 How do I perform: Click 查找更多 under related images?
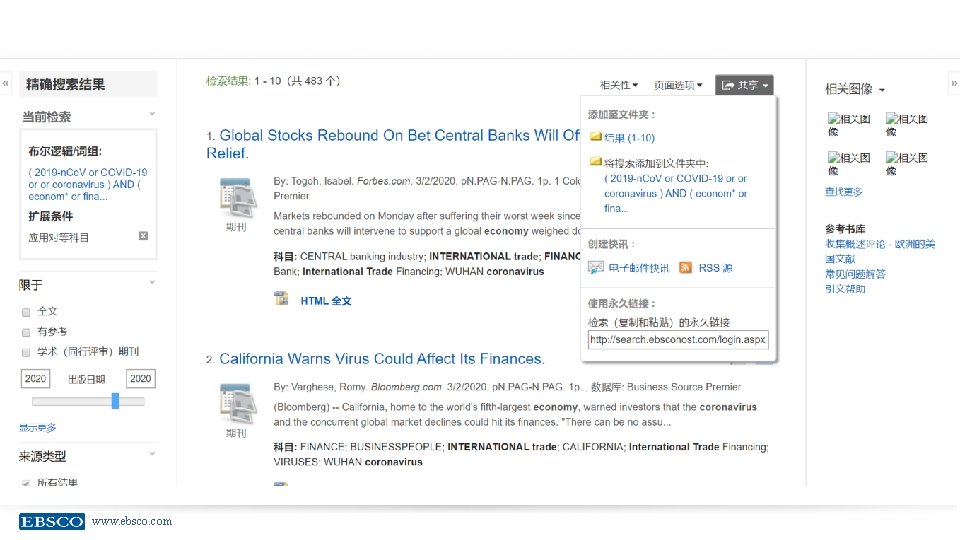843,192
